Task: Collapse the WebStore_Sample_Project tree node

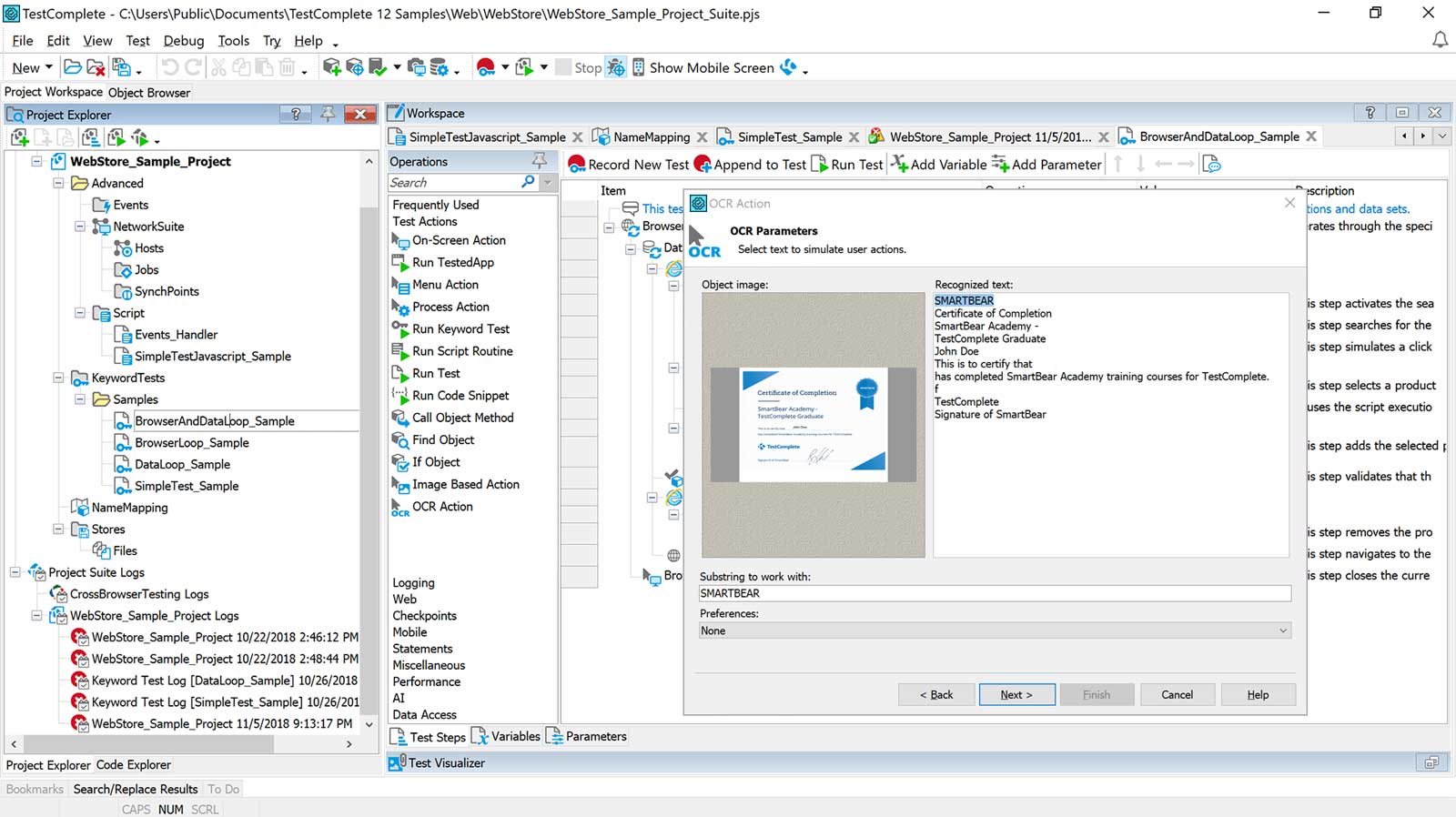Action: [x=37, y=161]
